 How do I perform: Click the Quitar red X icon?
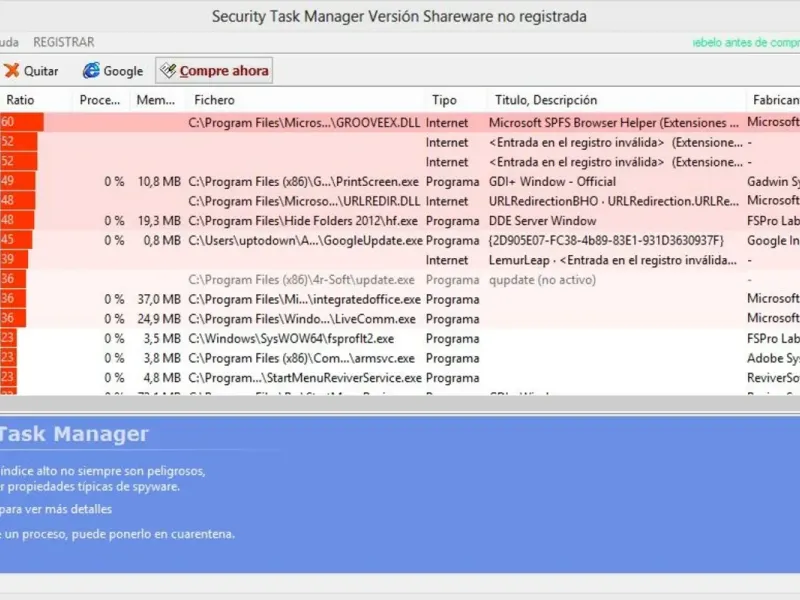pyautogui.click(x=12, y=70)
